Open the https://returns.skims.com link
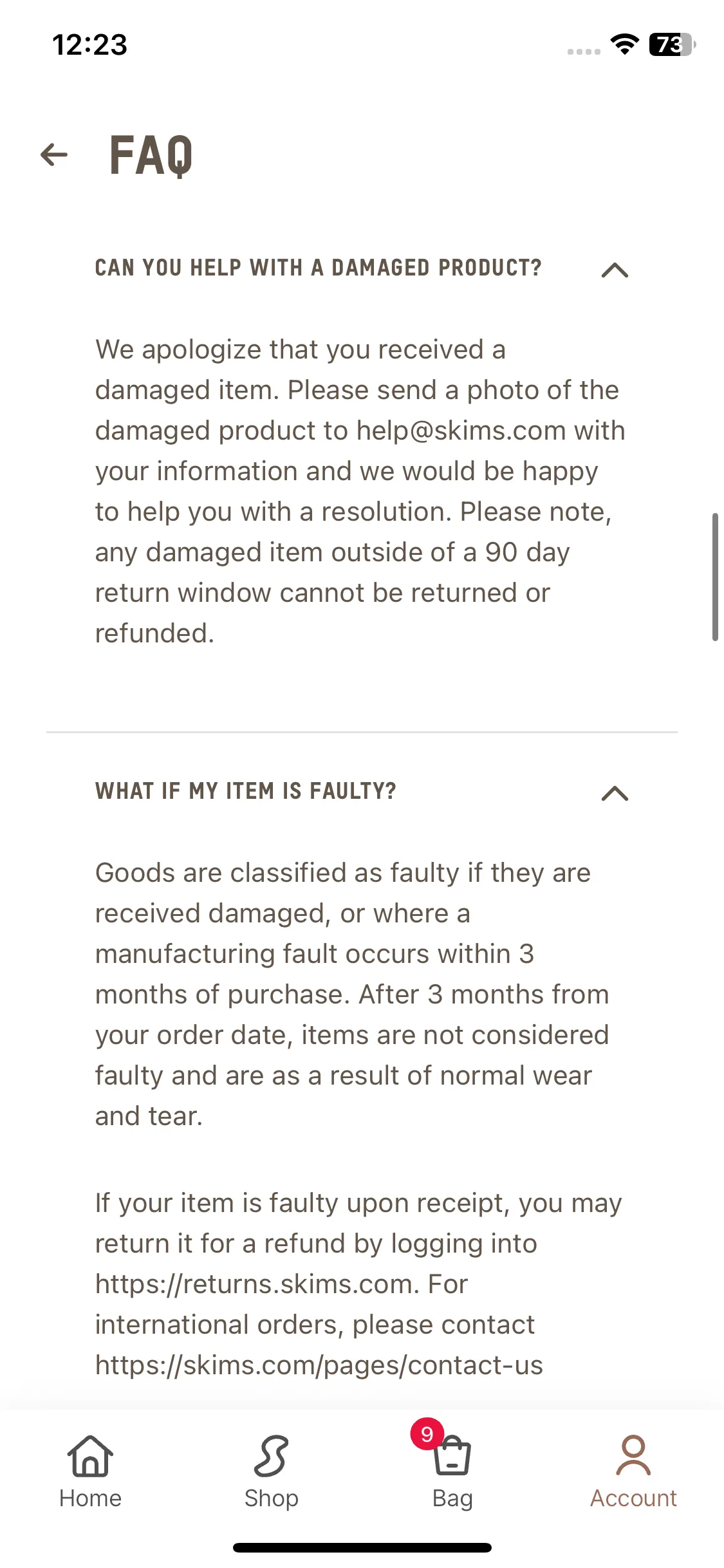The height and width of the screenshot is (1568, 724). click(253, 1284)
